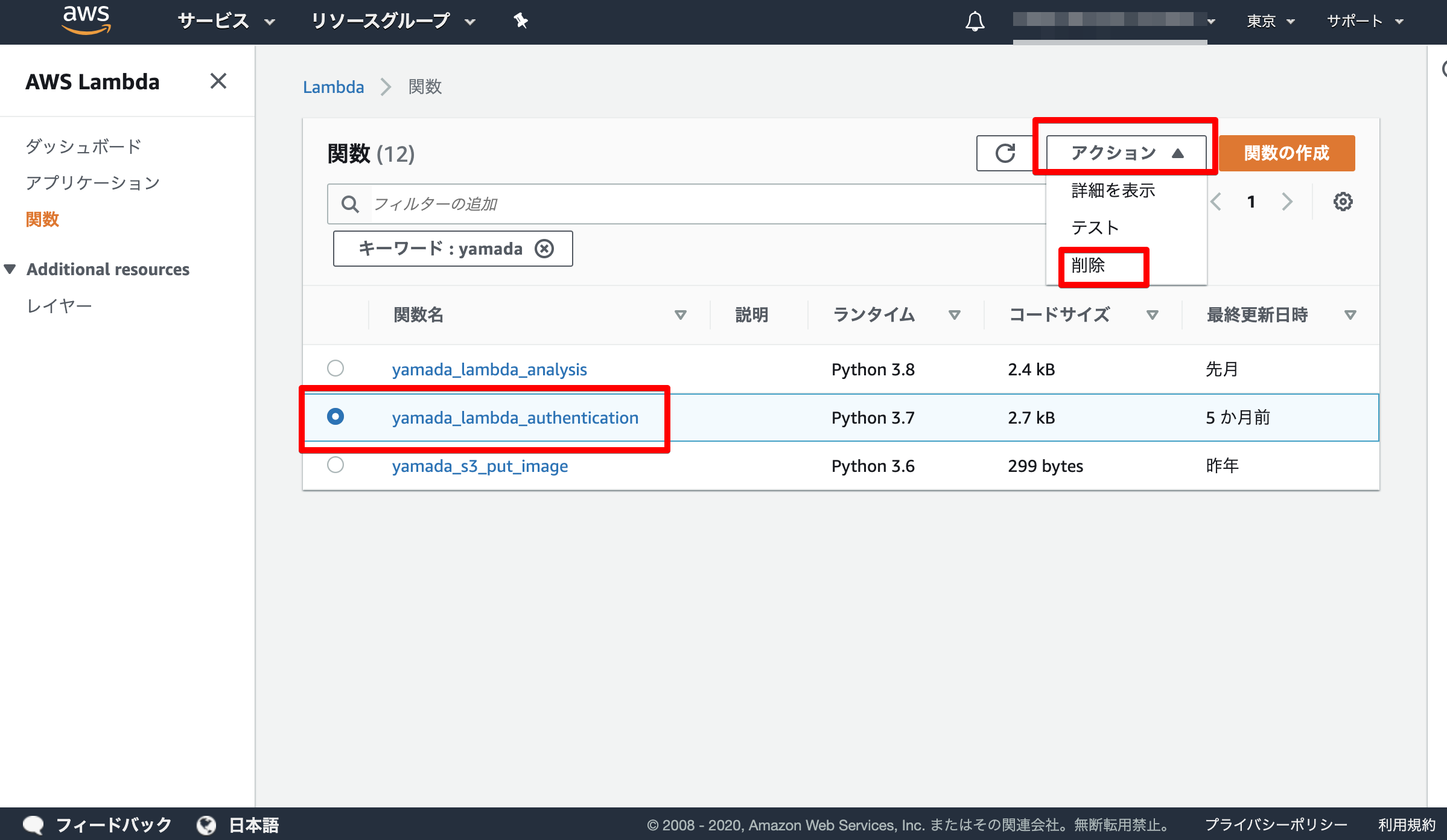
Task: Collapse the アクション dropdown
Action: click(x=1126, y=153)
